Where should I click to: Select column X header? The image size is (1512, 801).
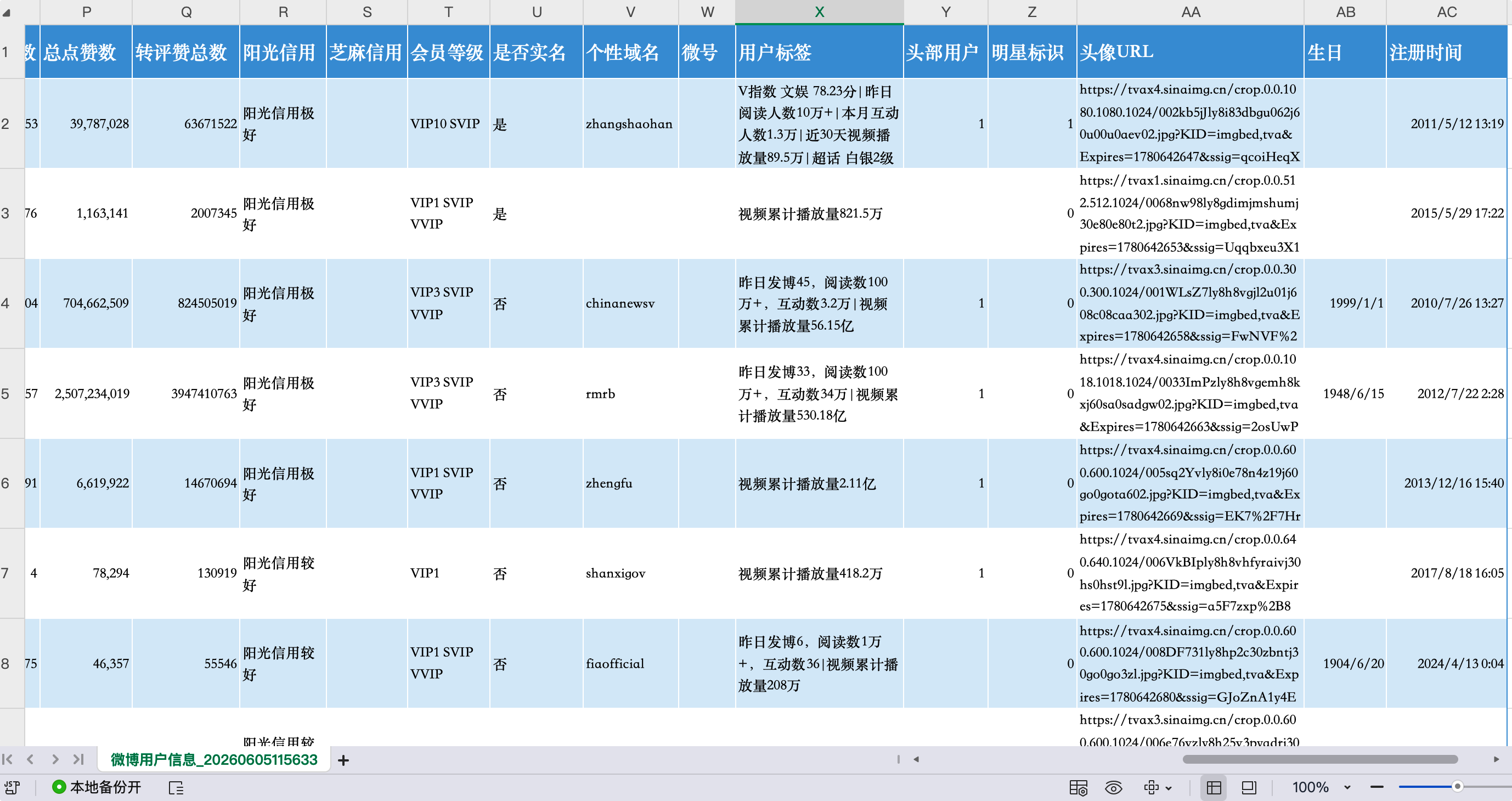pos(820,12)
